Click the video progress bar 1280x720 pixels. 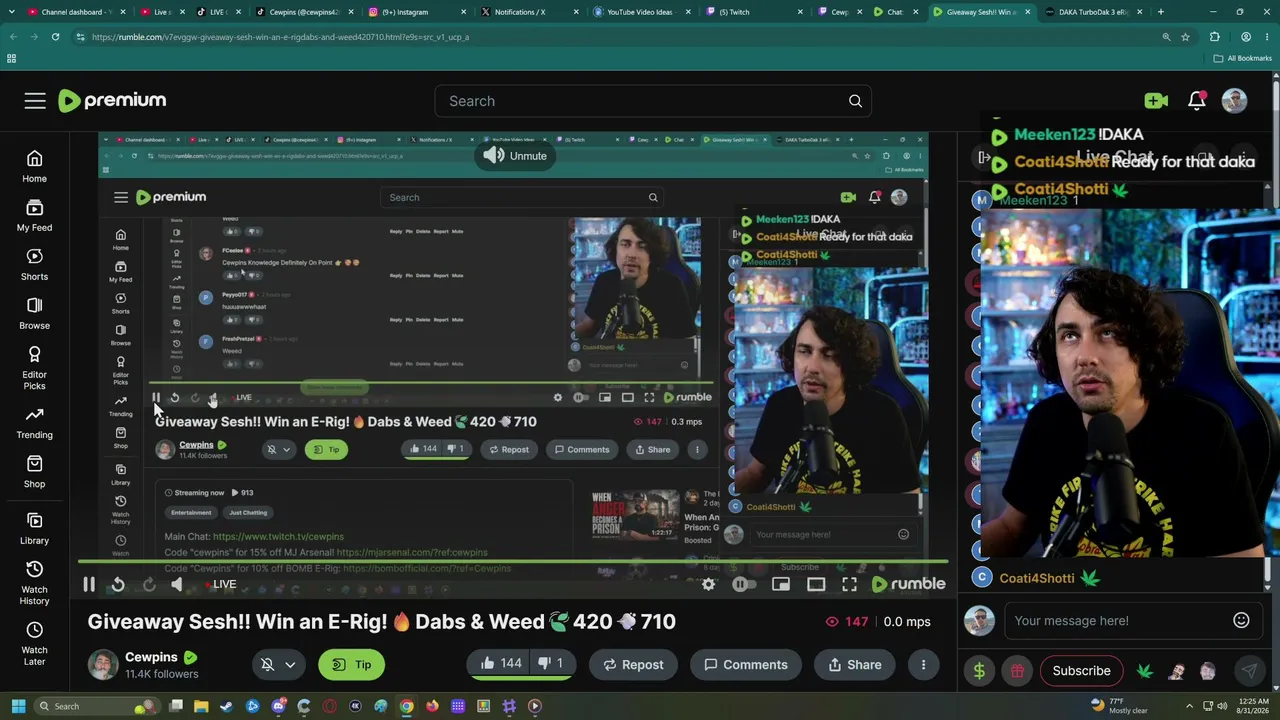512,563
